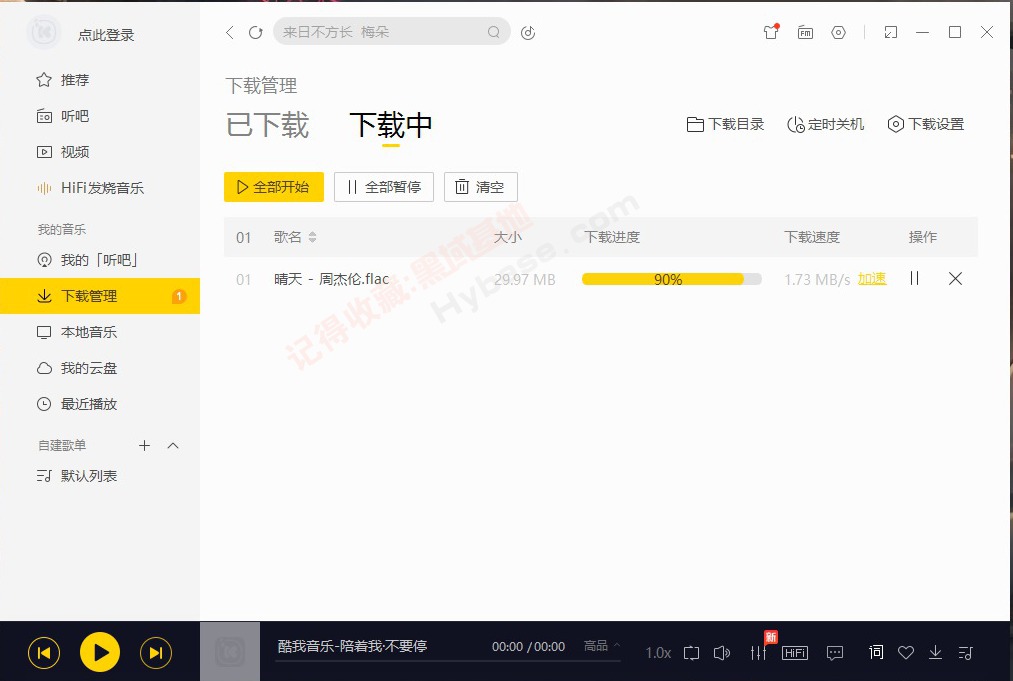The image size is (1013, 681).
Task: Click the album cover thumbnail in player bar
Action: (230, 651)
